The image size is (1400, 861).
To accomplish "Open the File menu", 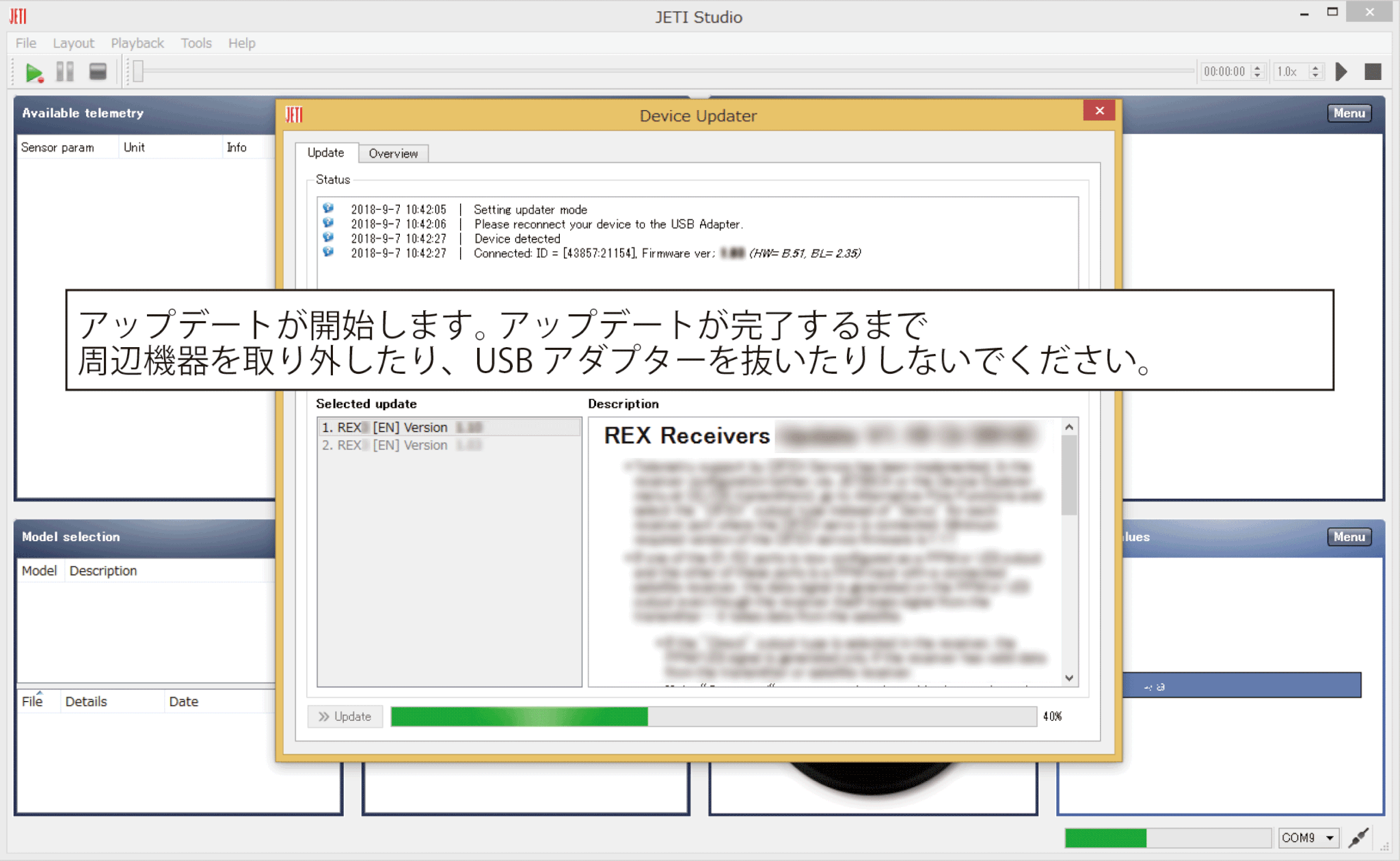I will pyautogui.click(x=26, y=43).
